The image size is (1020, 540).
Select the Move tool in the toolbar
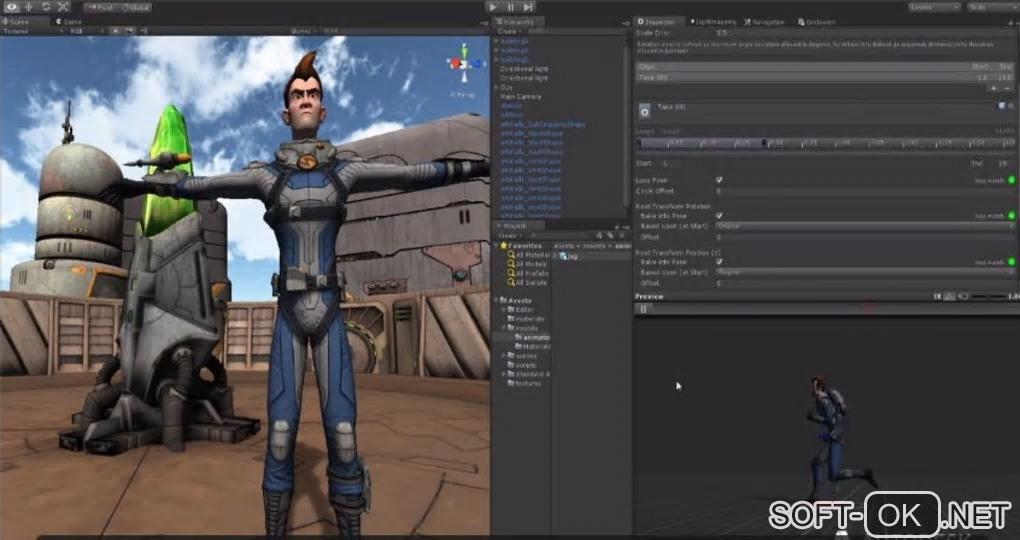tap(29, 7)
